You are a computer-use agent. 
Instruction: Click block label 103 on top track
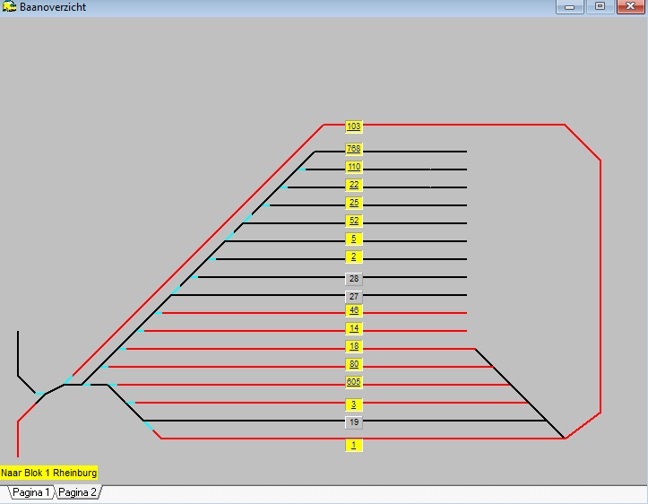point(353,127)
